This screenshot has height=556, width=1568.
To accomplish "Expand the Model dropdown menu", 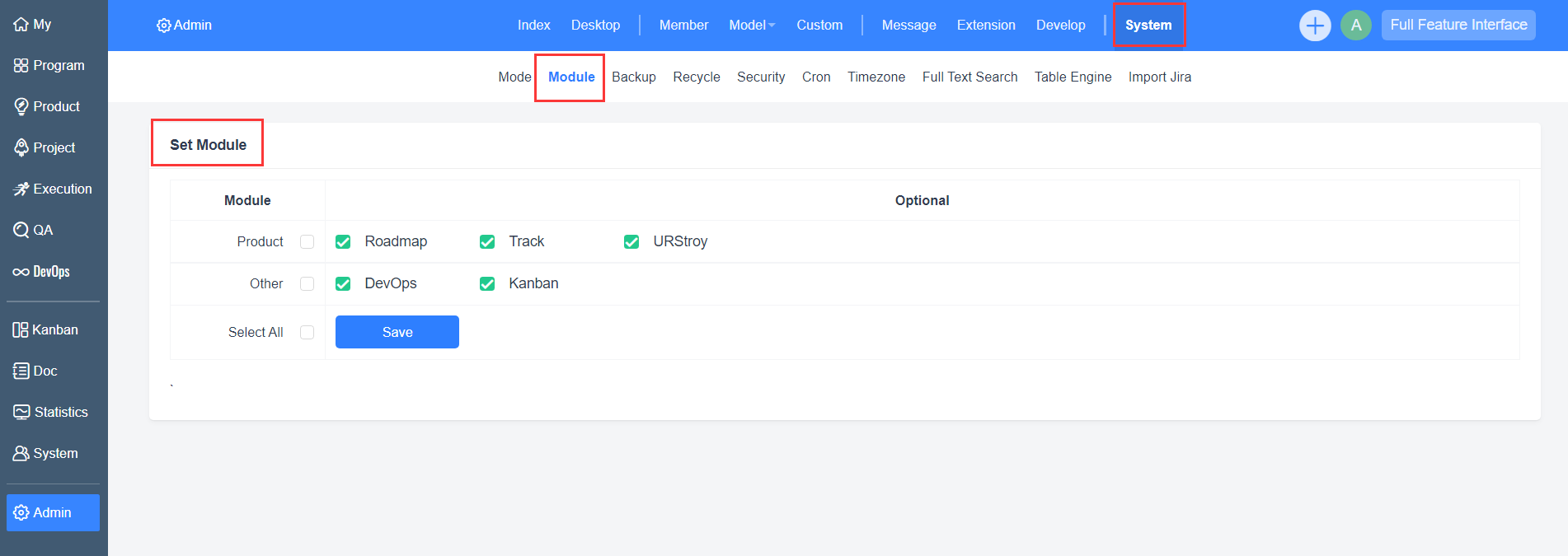I will tap(752, 26).
